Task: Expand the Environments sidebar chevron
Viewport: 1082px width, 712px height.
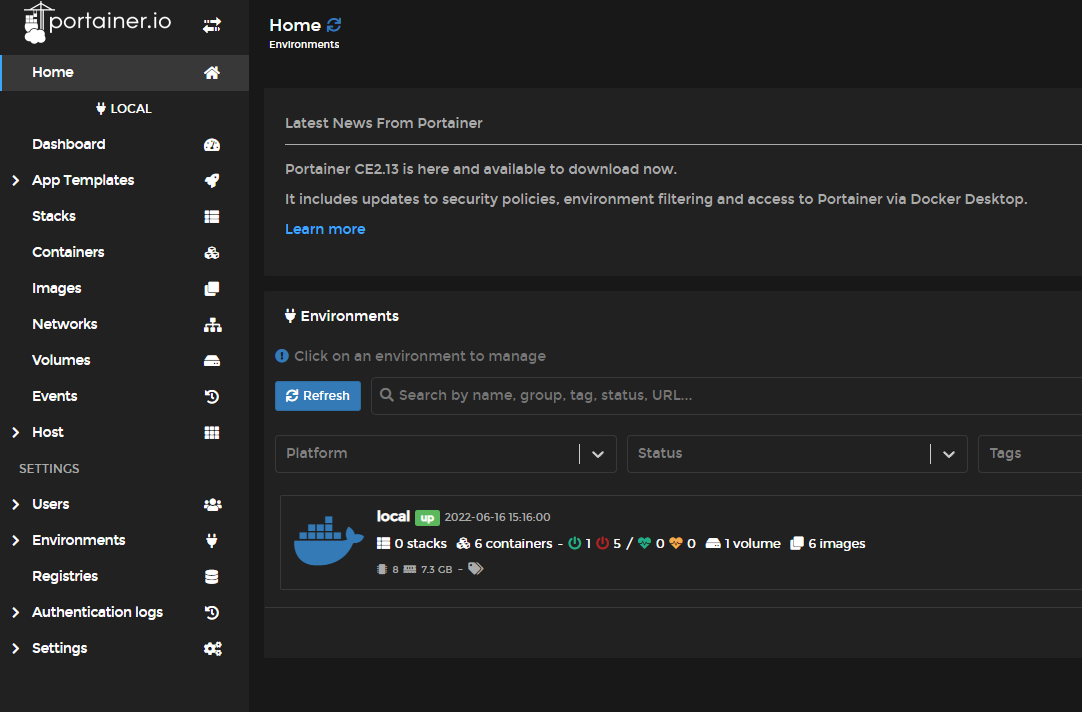Action: [x=16, y=540]
